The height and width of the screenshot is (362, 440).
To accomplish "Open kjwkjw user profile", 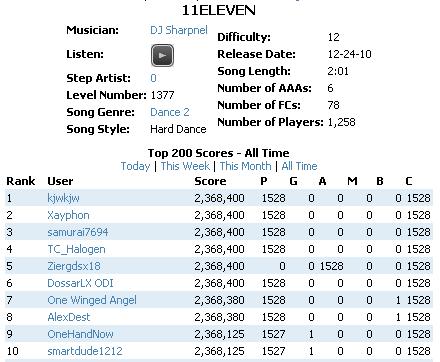I will pyautogui.click(x=63, y=198).
